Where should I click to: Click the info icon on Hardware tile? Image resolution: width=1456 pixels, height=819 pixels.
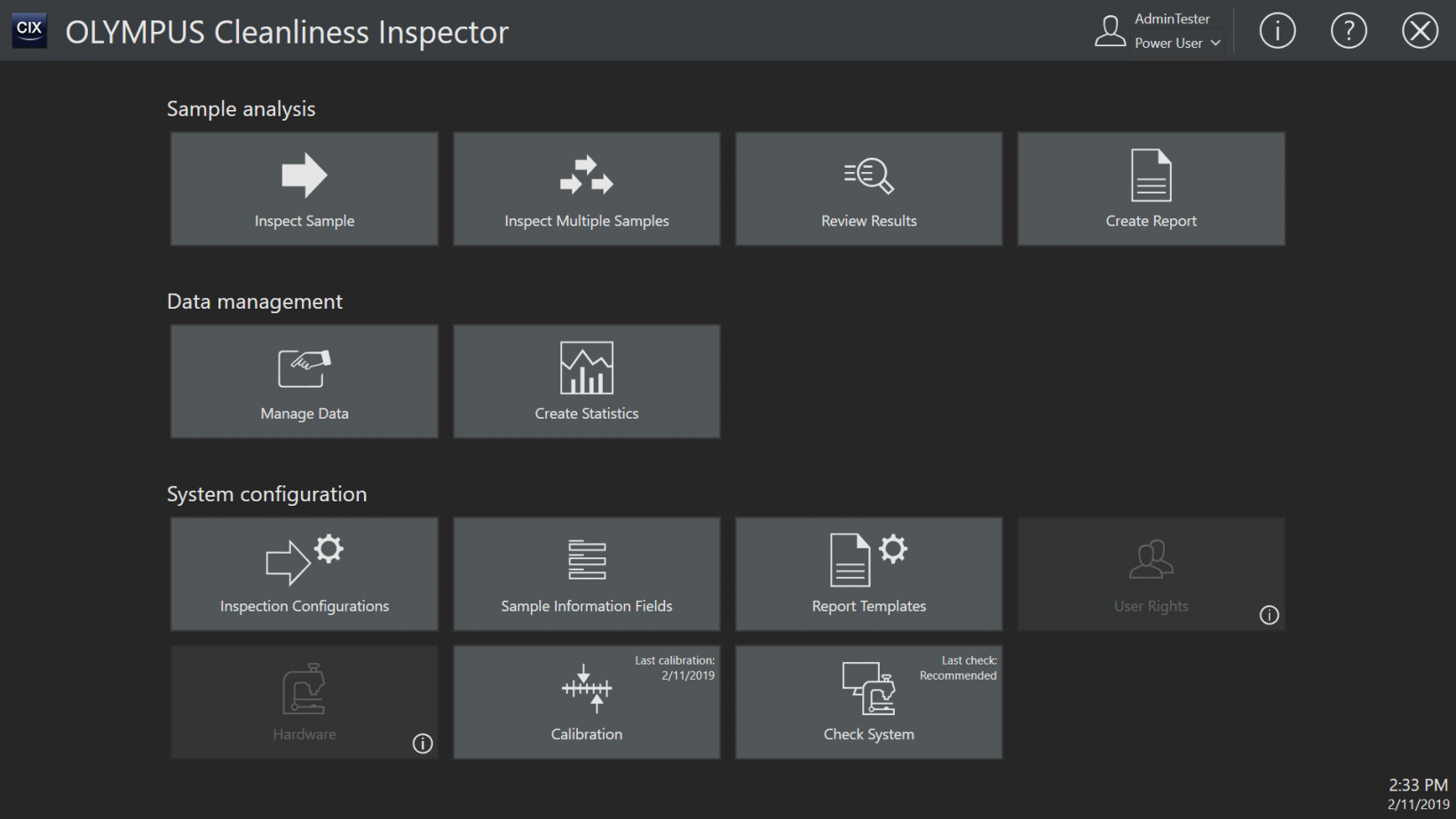[423, 744]
